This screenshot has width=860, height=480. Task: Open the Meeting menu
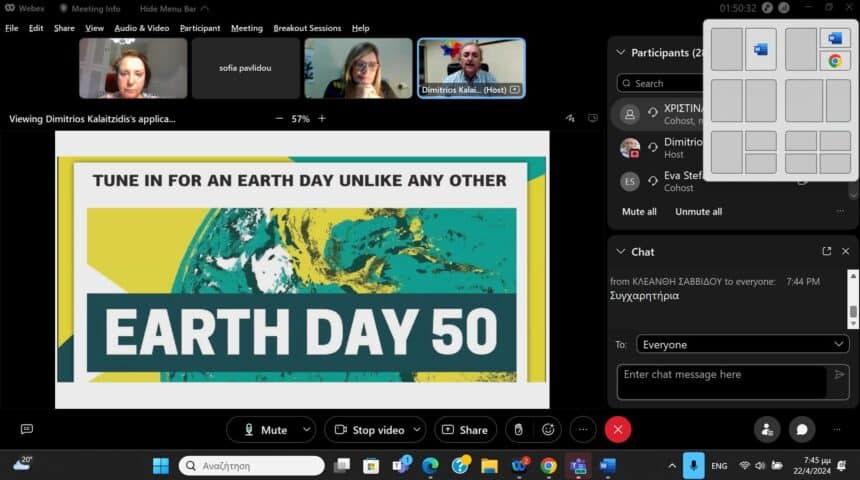(x=247, y=28)
